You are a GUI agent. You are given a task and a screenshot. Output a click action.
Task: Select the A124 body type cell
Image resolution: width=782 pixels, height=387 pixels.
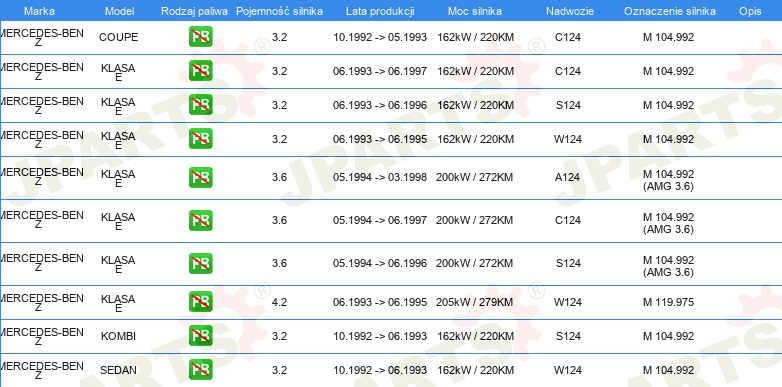coord(568,178)
